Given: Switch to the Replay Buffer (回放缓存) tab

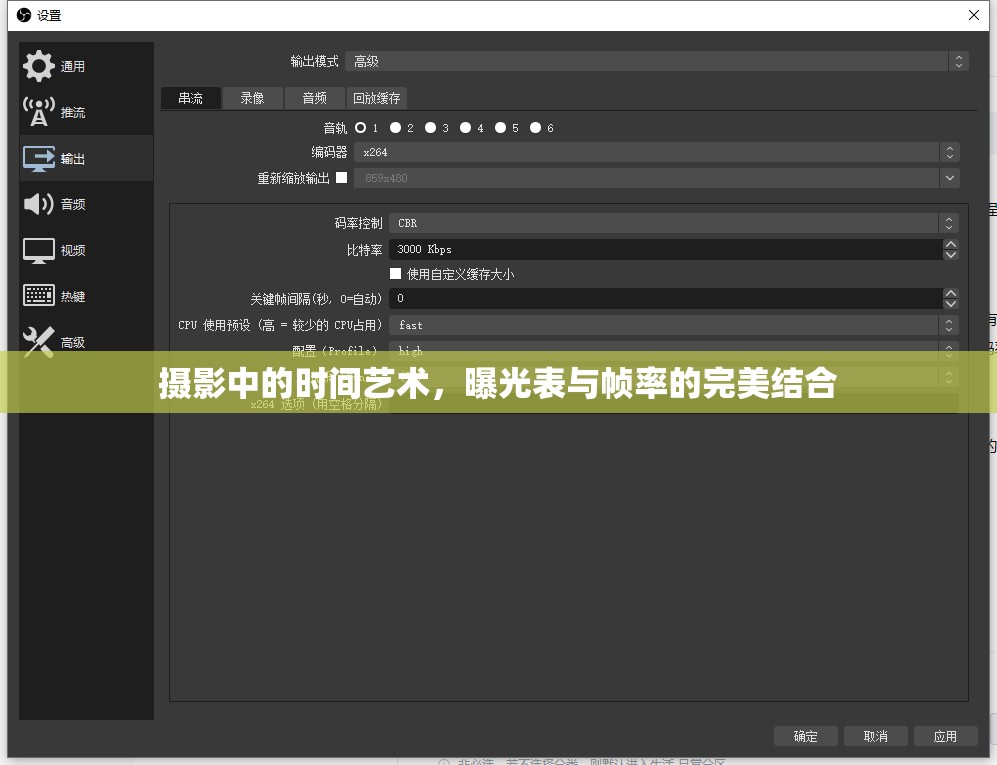Looking at the screenshot, I should pos(377,98).
